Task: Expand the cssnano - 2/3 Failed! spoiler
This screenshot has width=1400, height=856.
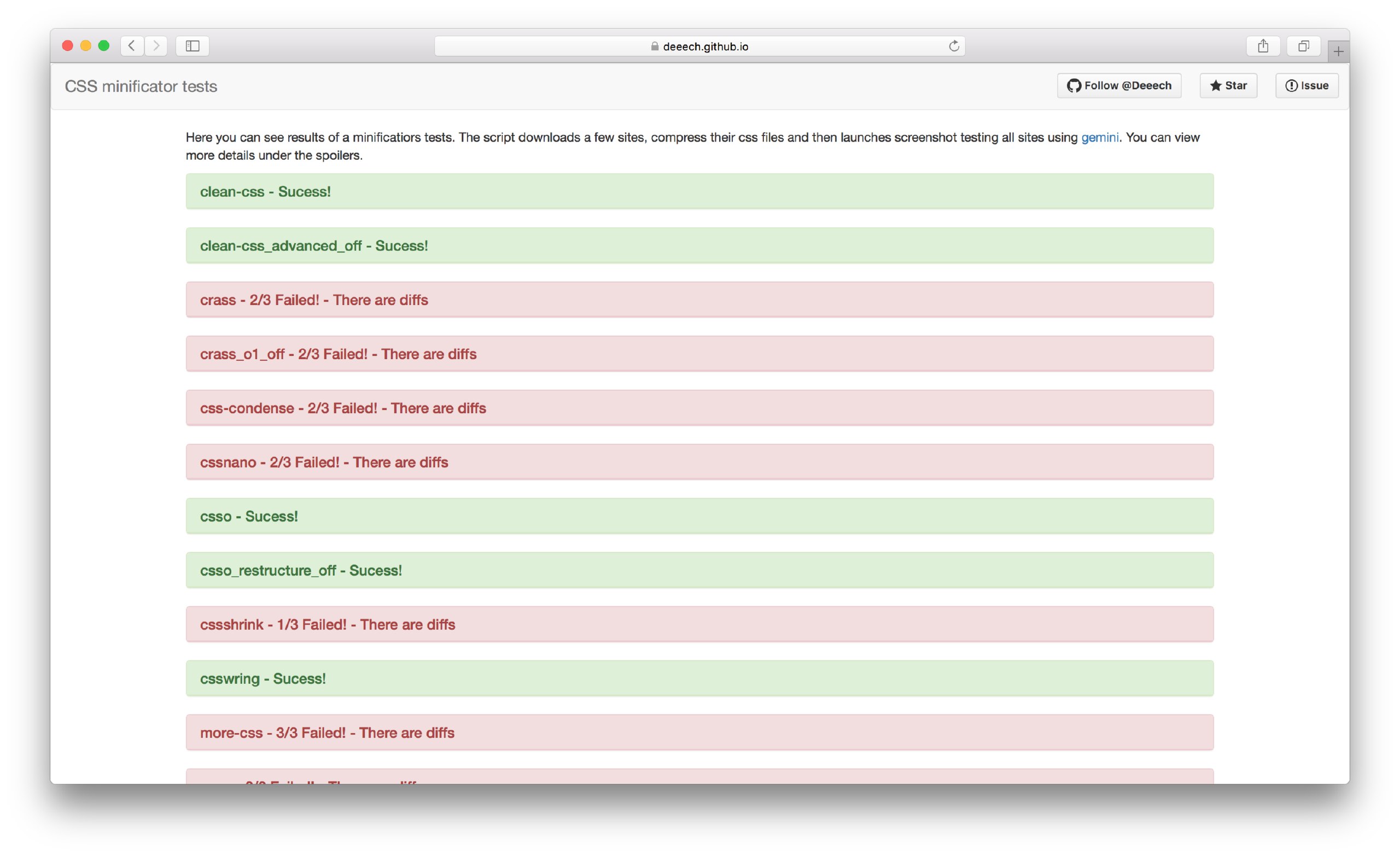Action: tap(699, 462)
